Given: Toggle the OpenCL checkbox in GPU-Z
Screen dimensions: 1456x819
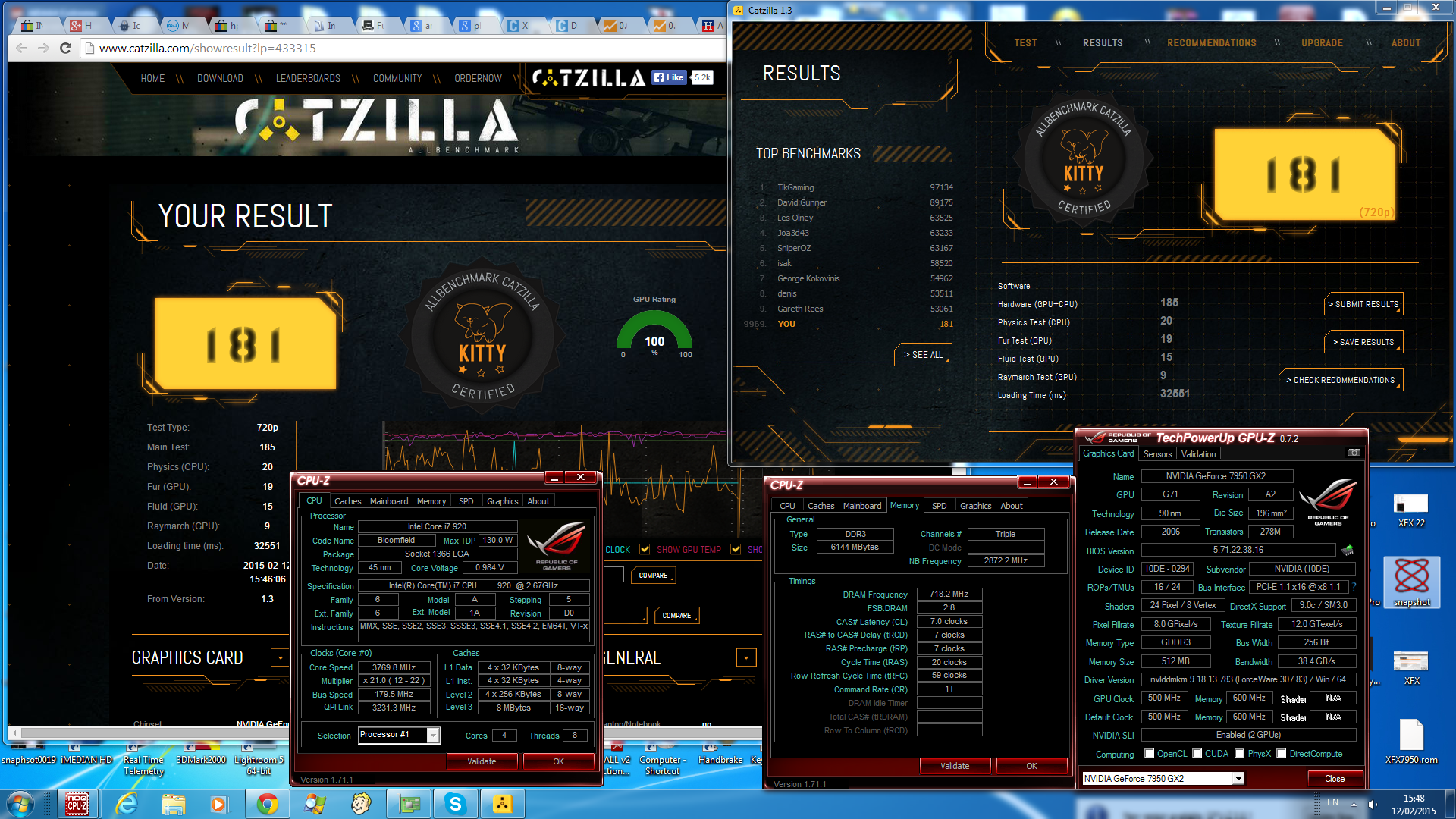Looking at the screenshot, I should pyautogui.click(x=1150, y=754).
